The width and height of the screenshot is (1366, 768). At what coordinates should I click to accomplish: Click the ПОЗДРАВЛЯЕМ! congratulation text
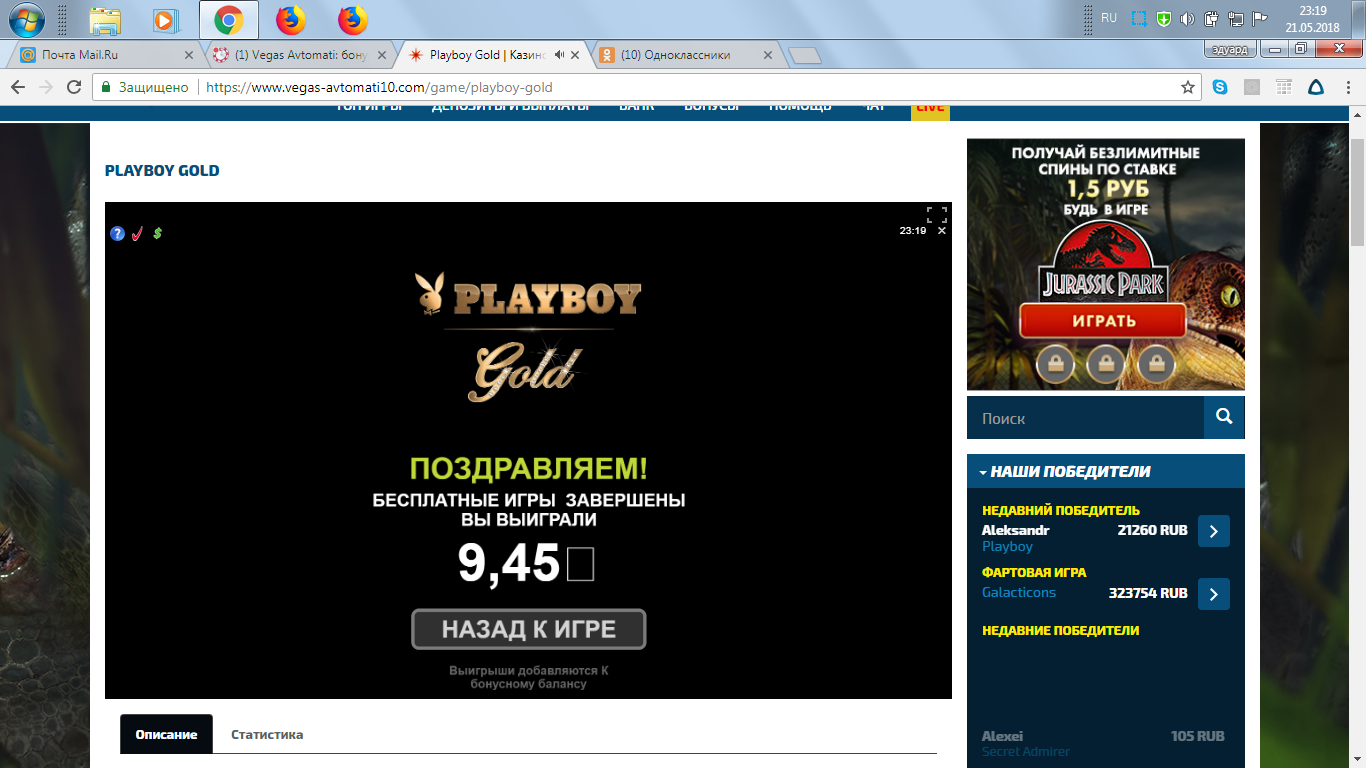(529, 467)
